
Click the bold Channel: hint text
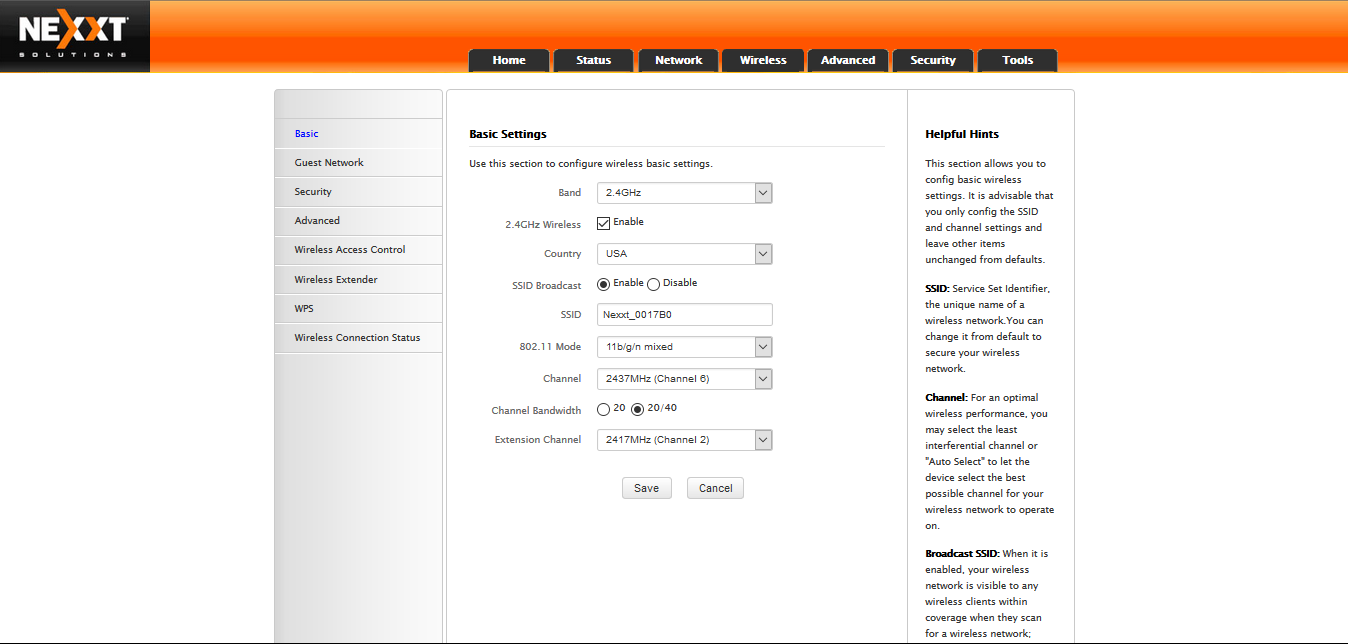(946, 398)
